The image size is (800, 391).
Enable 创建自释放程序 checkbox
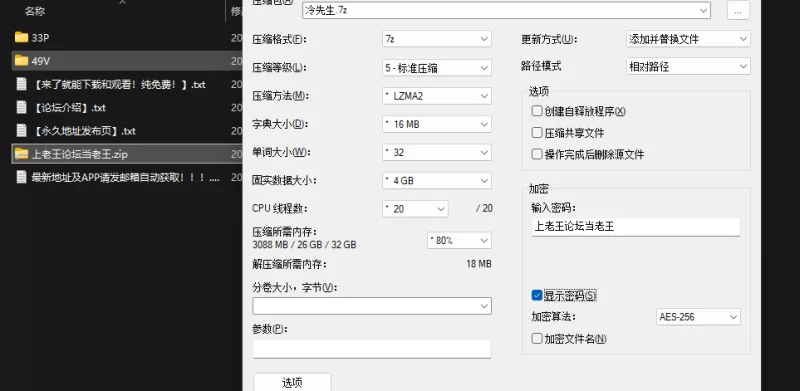pyautogui.click(x=537, y=111)
